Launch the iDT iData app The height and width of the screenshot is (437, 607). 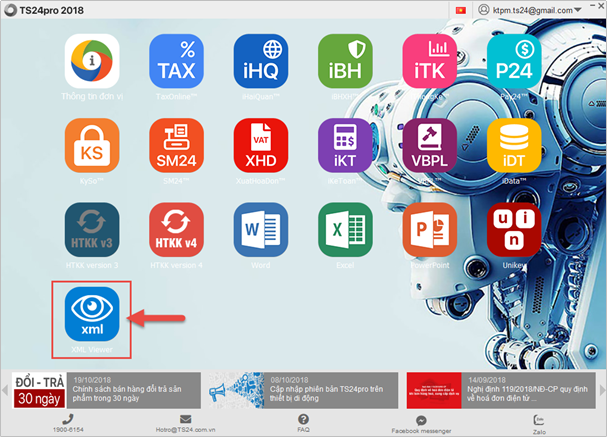pos(514,146)
